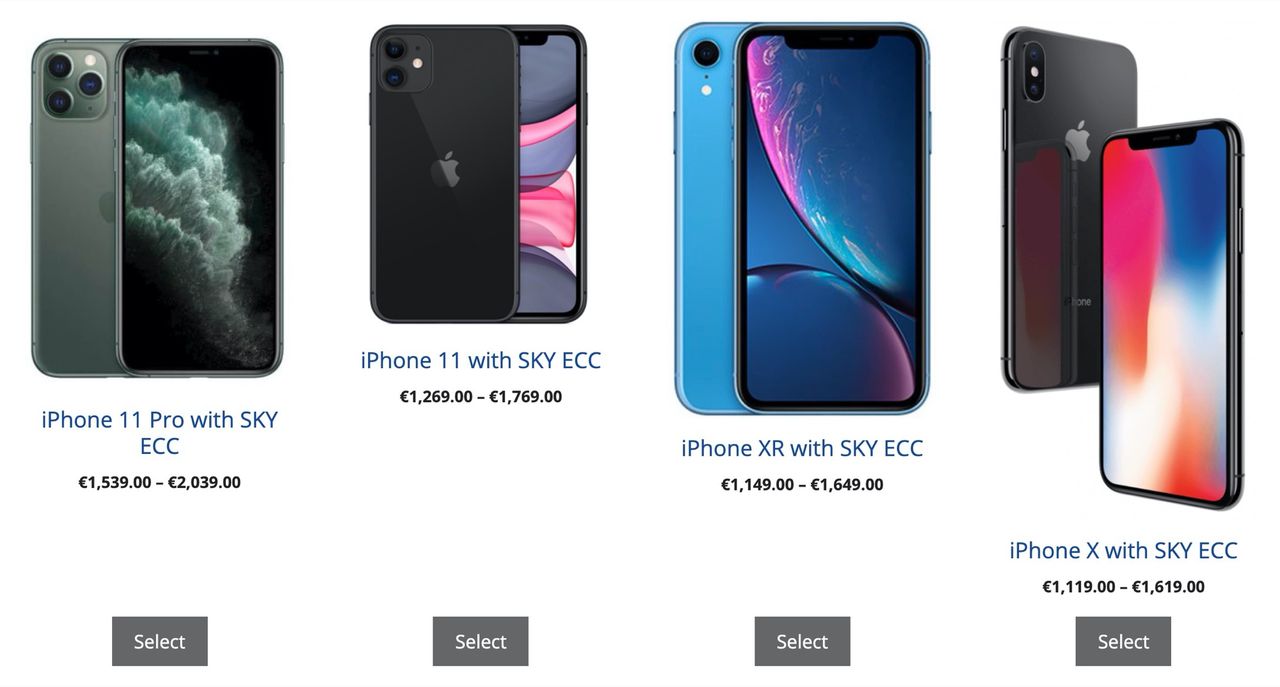This screenshot has width=1280, height=687.
Task: Click the €1,539.00 – €2,039.00 price range
Action: (x=160, y=482)
